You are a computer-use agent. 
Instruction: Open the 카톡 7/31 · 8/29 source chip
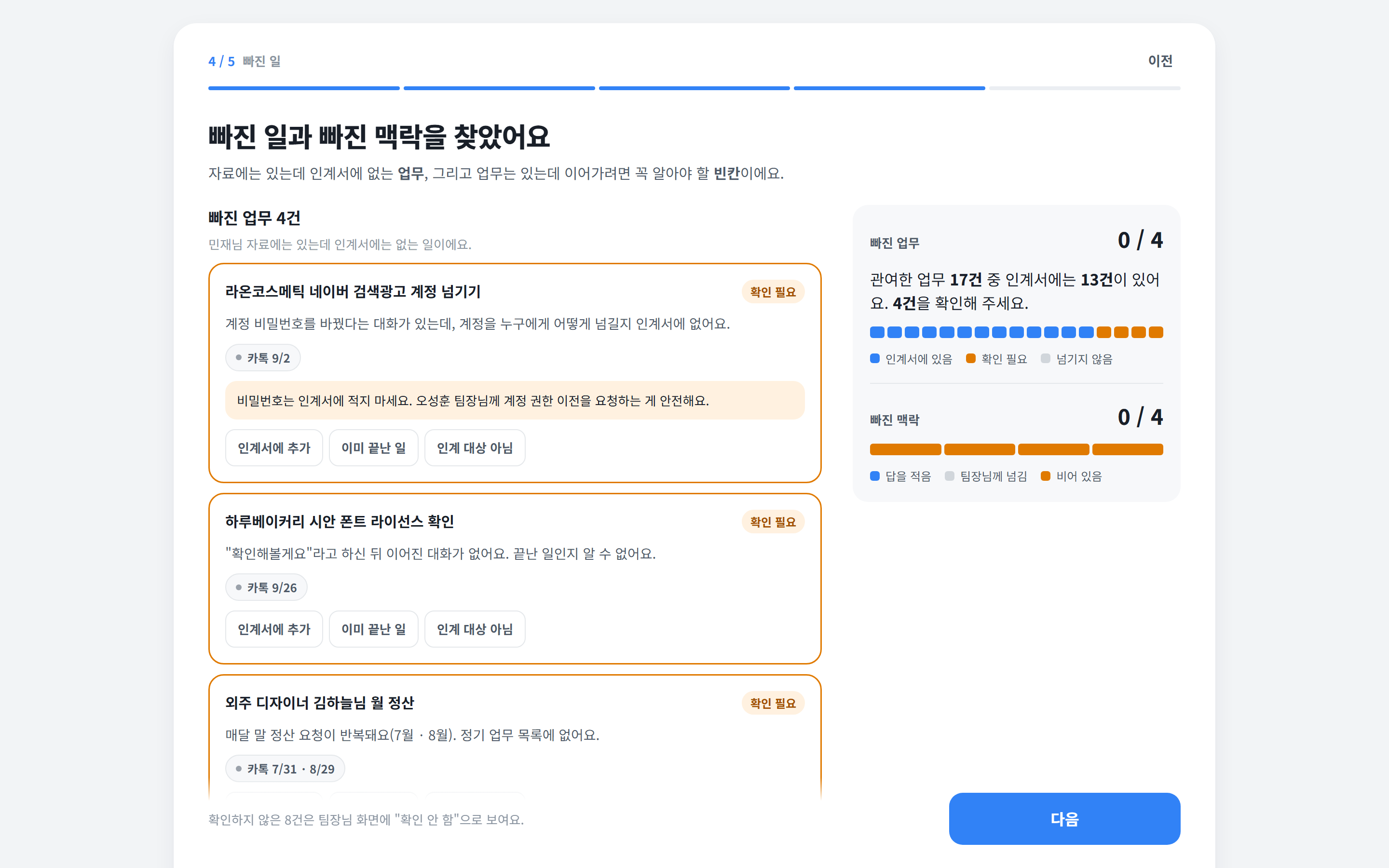[285, 769]
